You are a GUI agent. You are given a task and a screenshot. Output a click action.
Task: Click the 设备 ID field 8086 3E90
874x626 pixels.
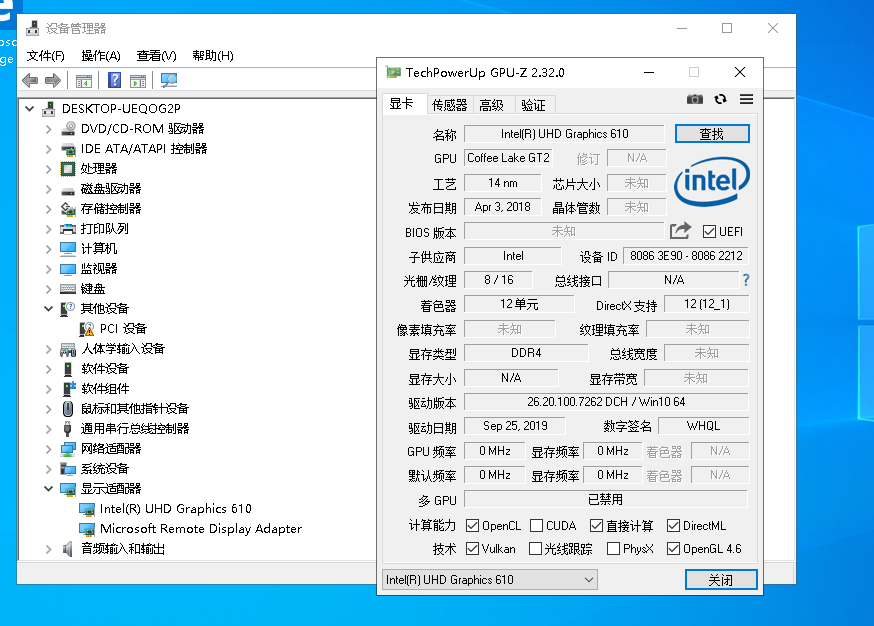[686, 256]
